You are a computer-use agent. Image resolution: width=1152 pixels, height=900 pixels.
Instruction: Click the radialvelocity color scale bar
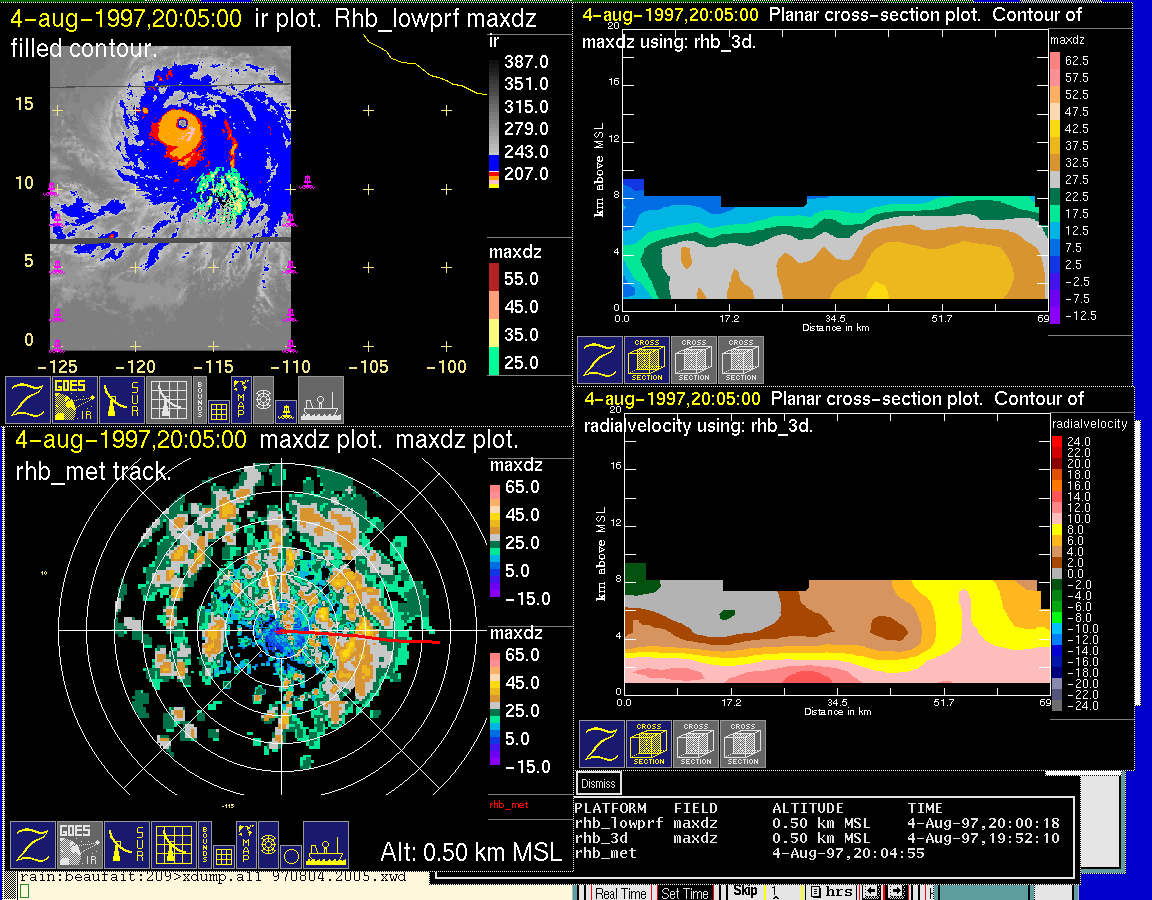[x=1057, y=573]
